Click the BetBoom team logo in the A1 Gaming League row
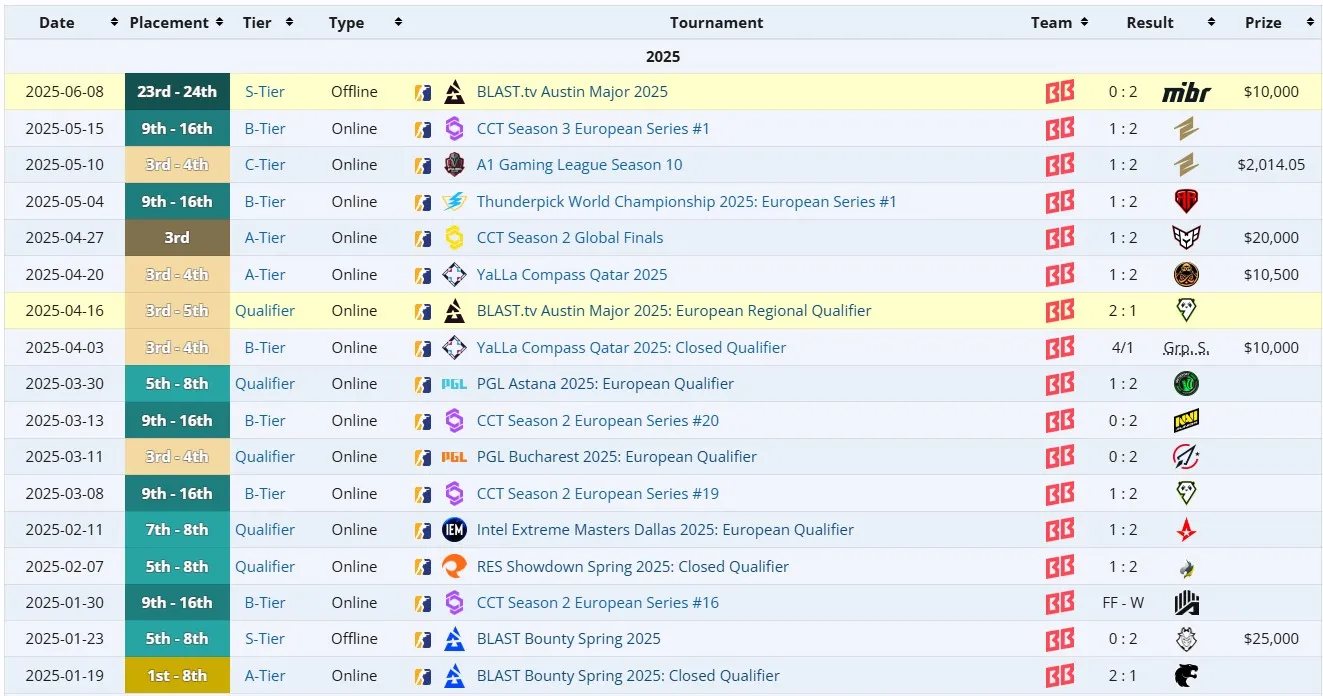Image resolution: width=1323 pixels, height=696 pixels. coord(1060,165)
